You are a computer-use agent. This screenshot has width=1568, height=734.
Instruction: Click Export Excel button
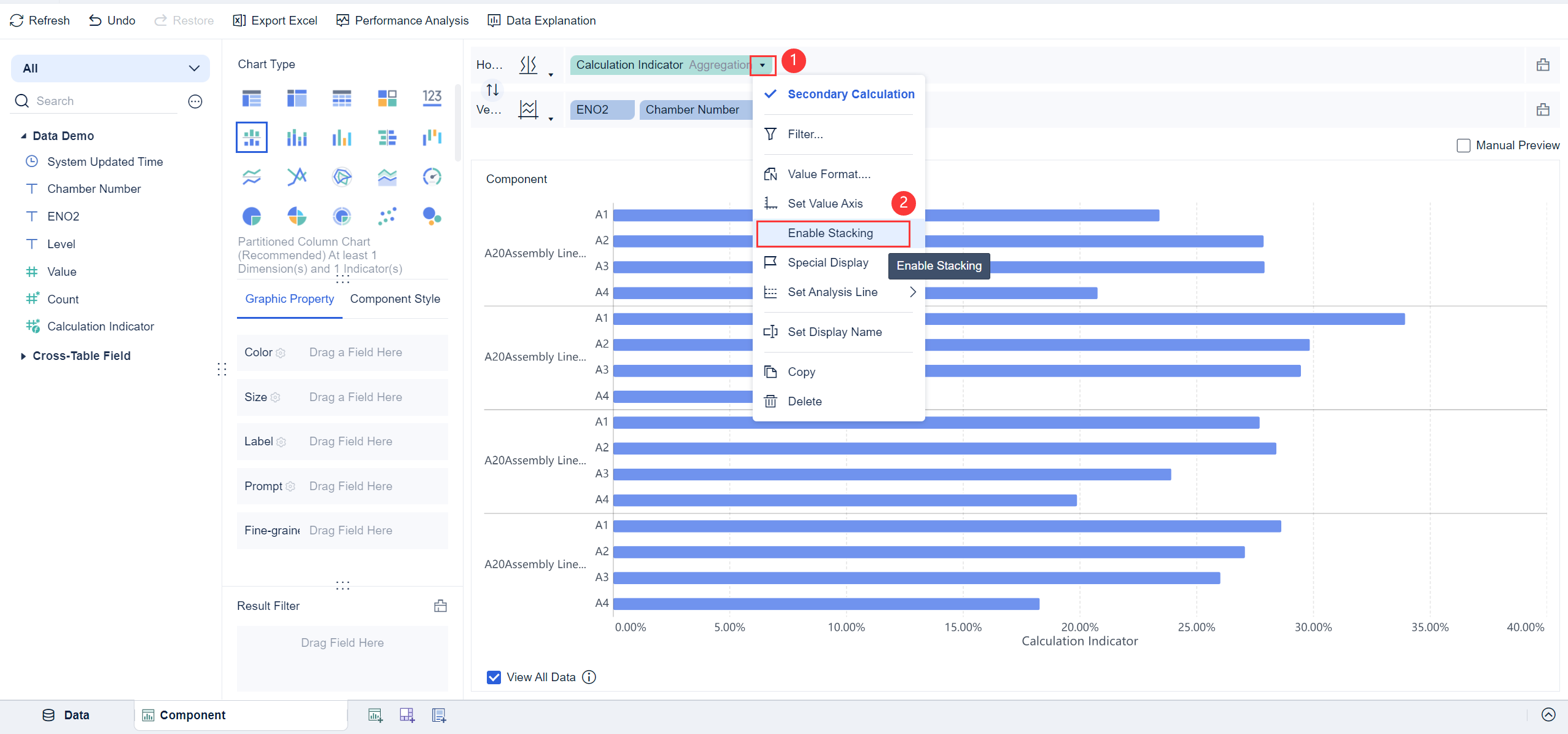tap(275, 20)
